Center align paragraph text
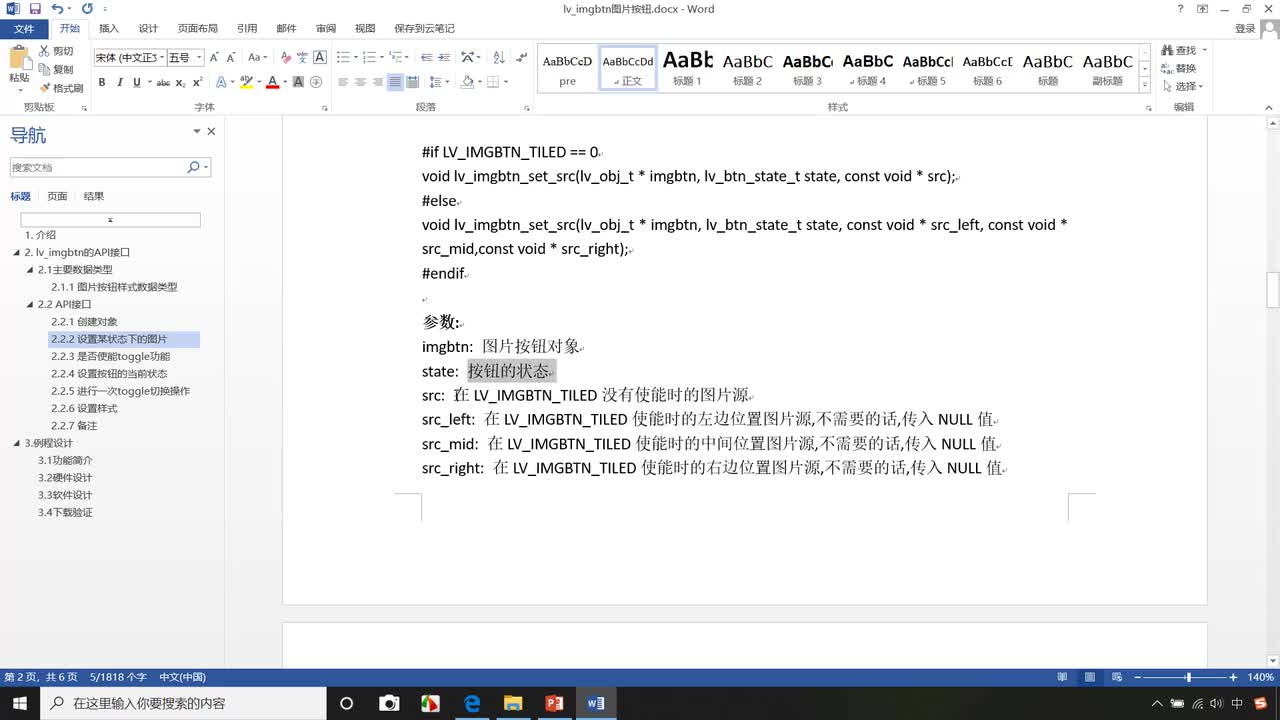The height and width of the screenshot is (720, 1280). pos(360,82)
